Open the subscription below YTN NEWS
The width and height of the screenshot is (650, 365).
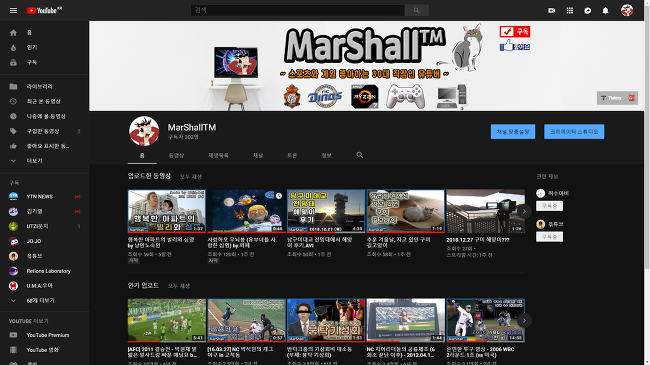click(x=44, y=211)
